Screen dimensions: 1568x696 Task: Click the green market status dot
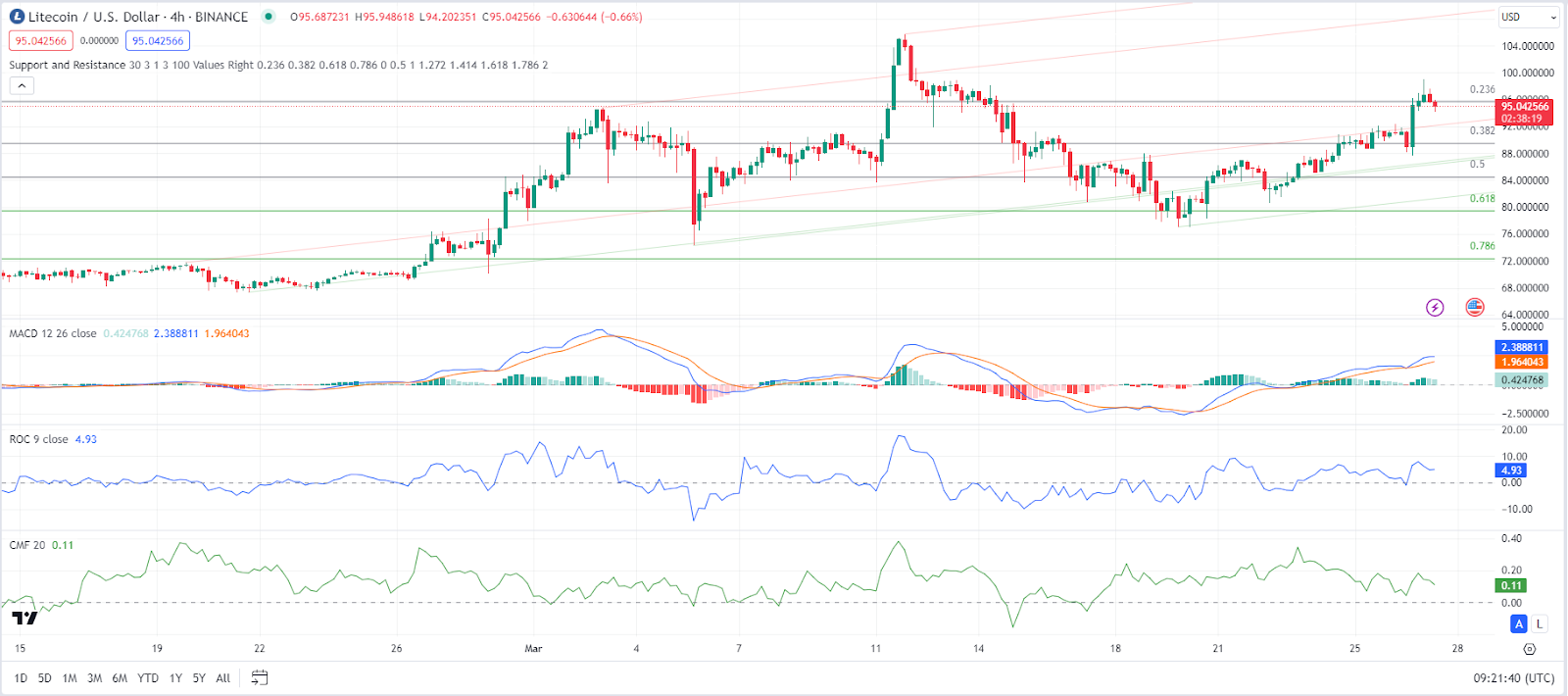coord(269,17)
